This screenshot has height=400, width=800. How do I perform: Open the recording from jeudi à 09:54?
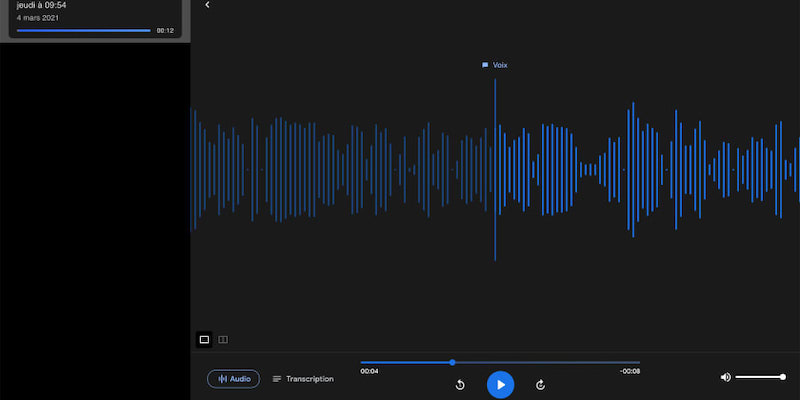click(95, 19)
